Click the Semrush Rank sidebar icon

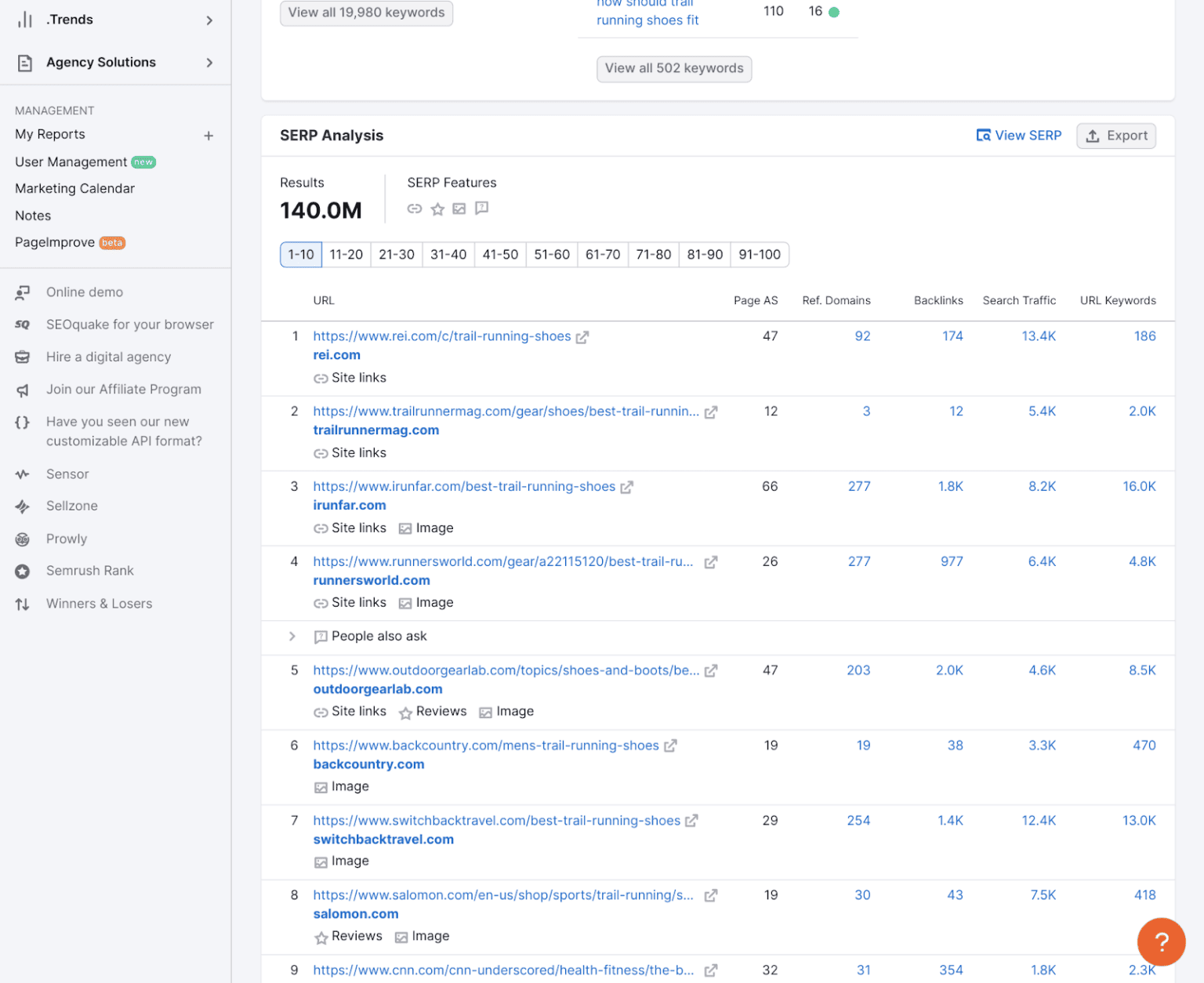pos(23,571)
